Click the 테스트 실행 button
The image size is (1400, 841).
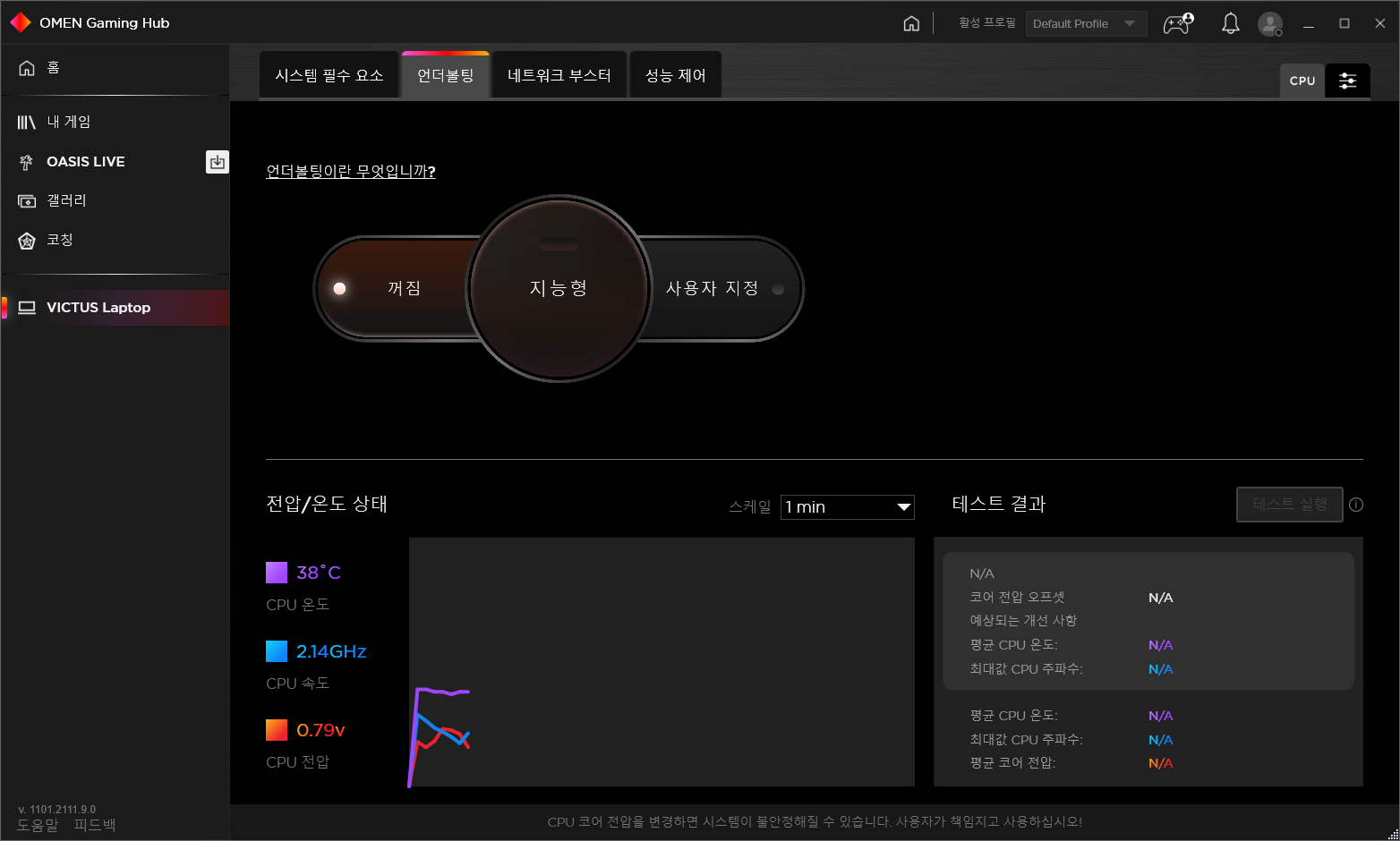pyautogui.click(x=1290, y=505)
